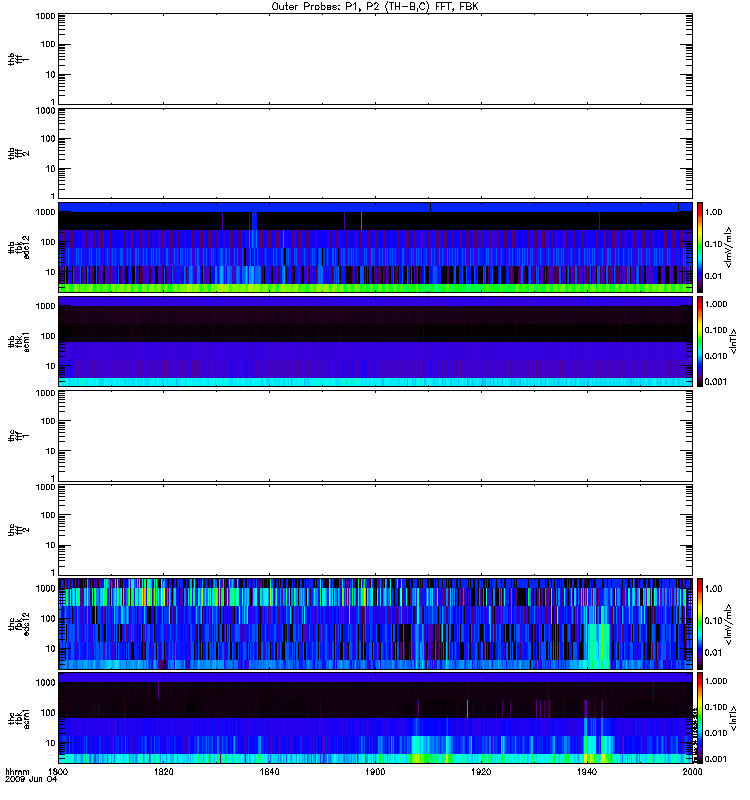Click the 1840 time axis label
The height and width of the screenshot is (800, 750).
coord(269,772)
